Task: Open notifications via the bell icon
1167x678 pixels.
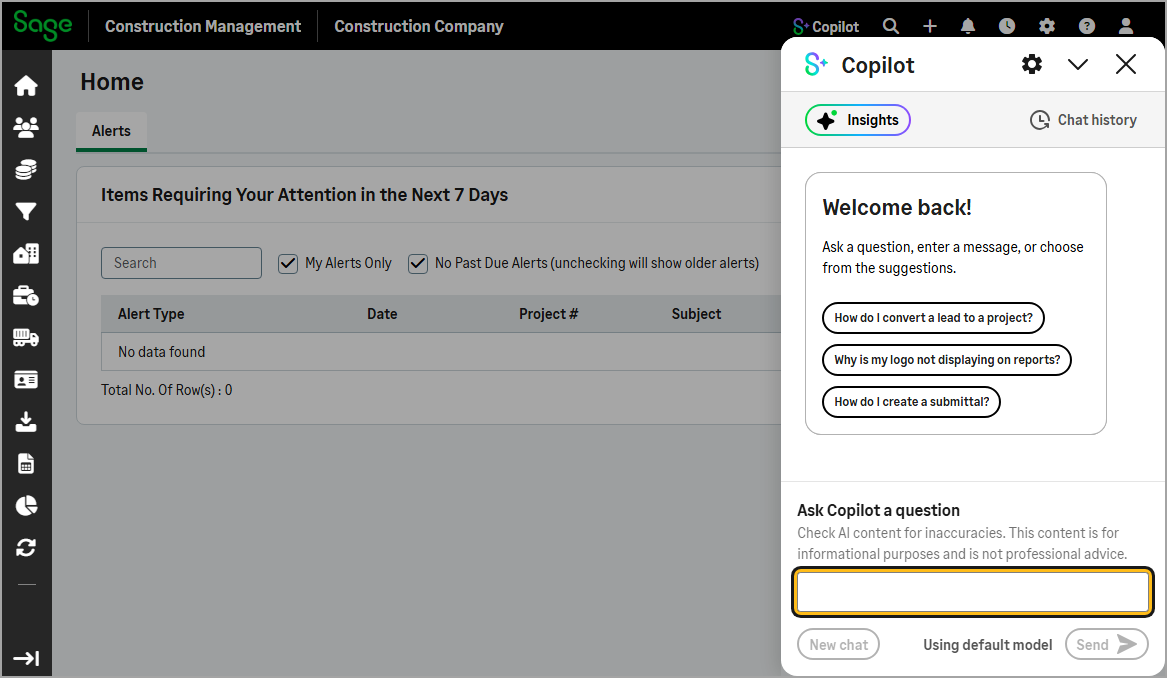Action: [967, 26]
